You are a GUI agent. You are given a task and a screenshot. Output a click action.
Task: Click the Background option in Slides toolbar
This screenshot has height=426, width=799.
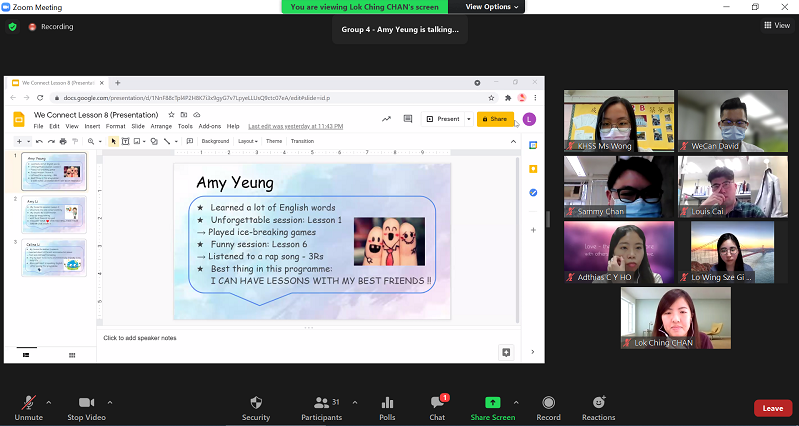pyautogui.click(x=215, y=141)
